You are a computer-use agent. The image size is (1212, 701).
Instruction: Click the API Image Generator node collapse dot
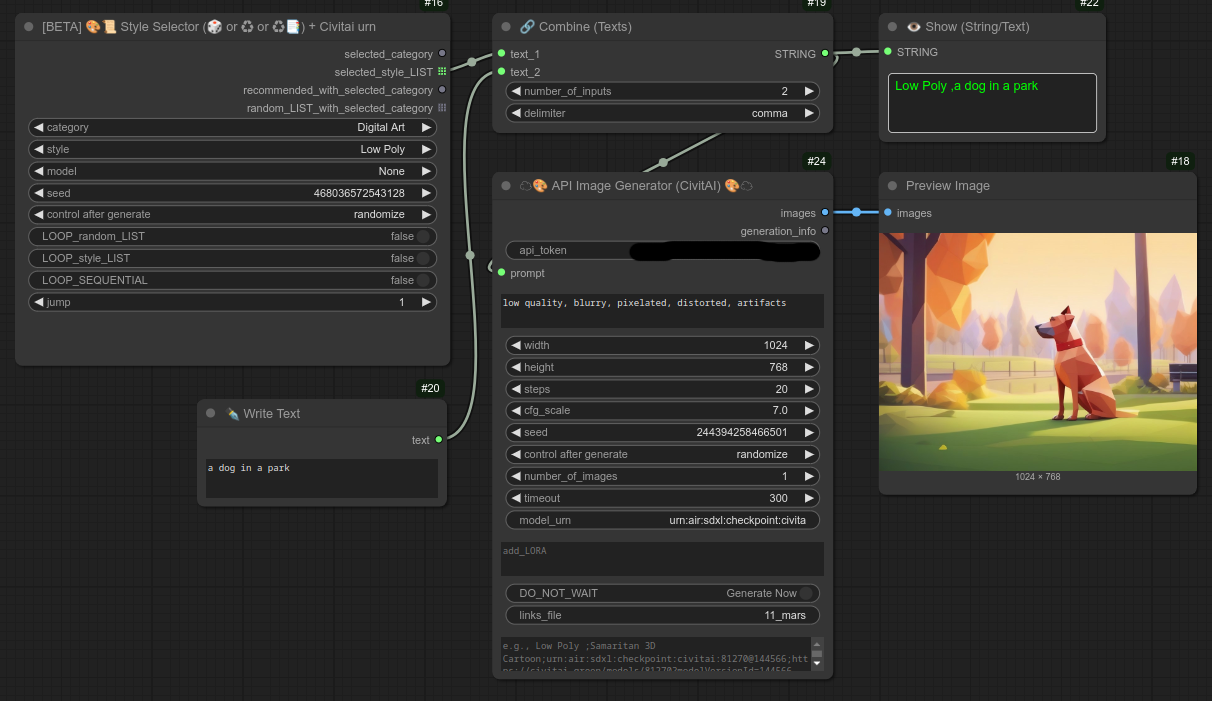pyautogui.click(x=506, y=186)
